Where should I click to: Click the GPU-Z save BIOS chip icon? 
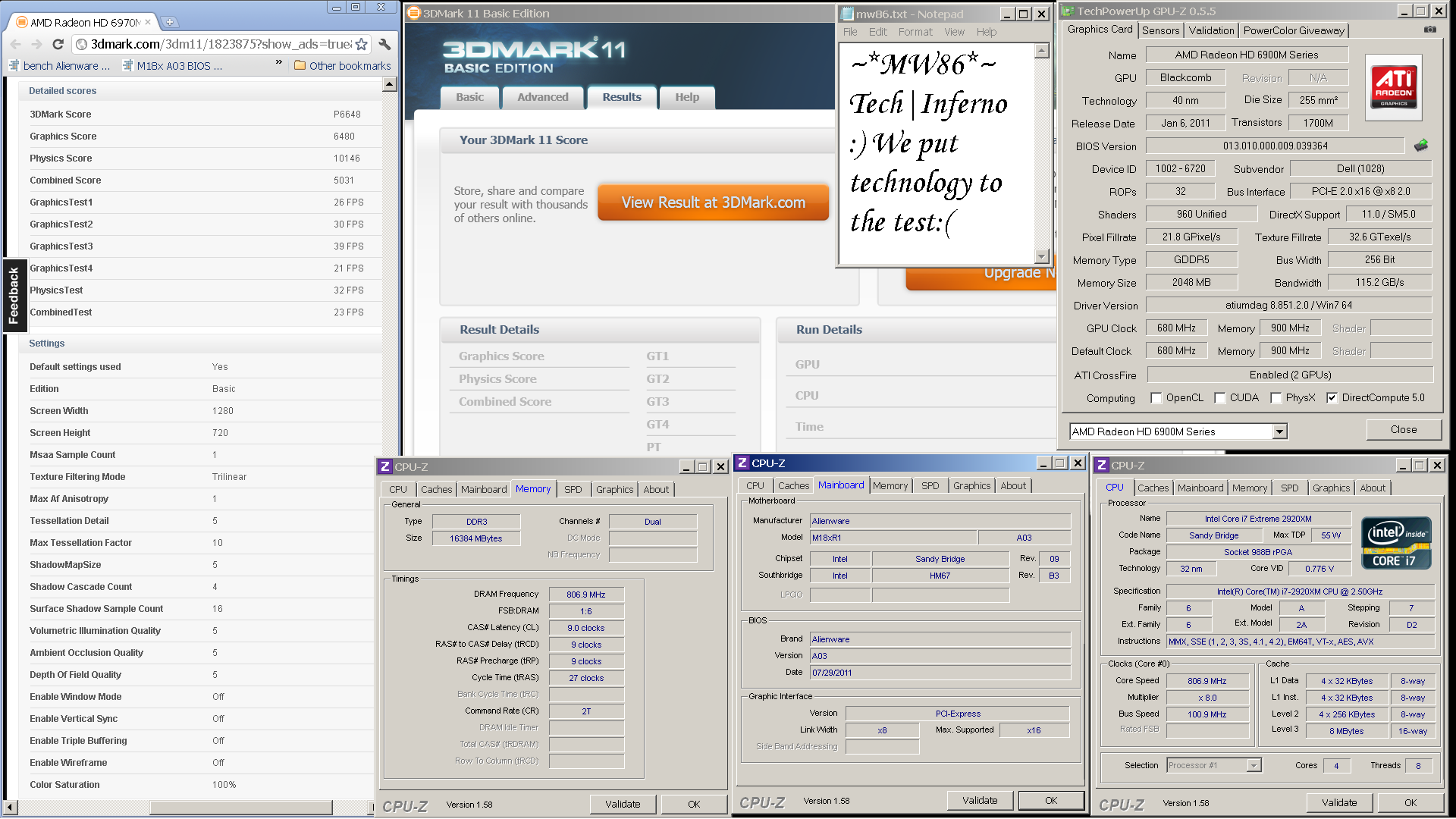(1421, 145)
